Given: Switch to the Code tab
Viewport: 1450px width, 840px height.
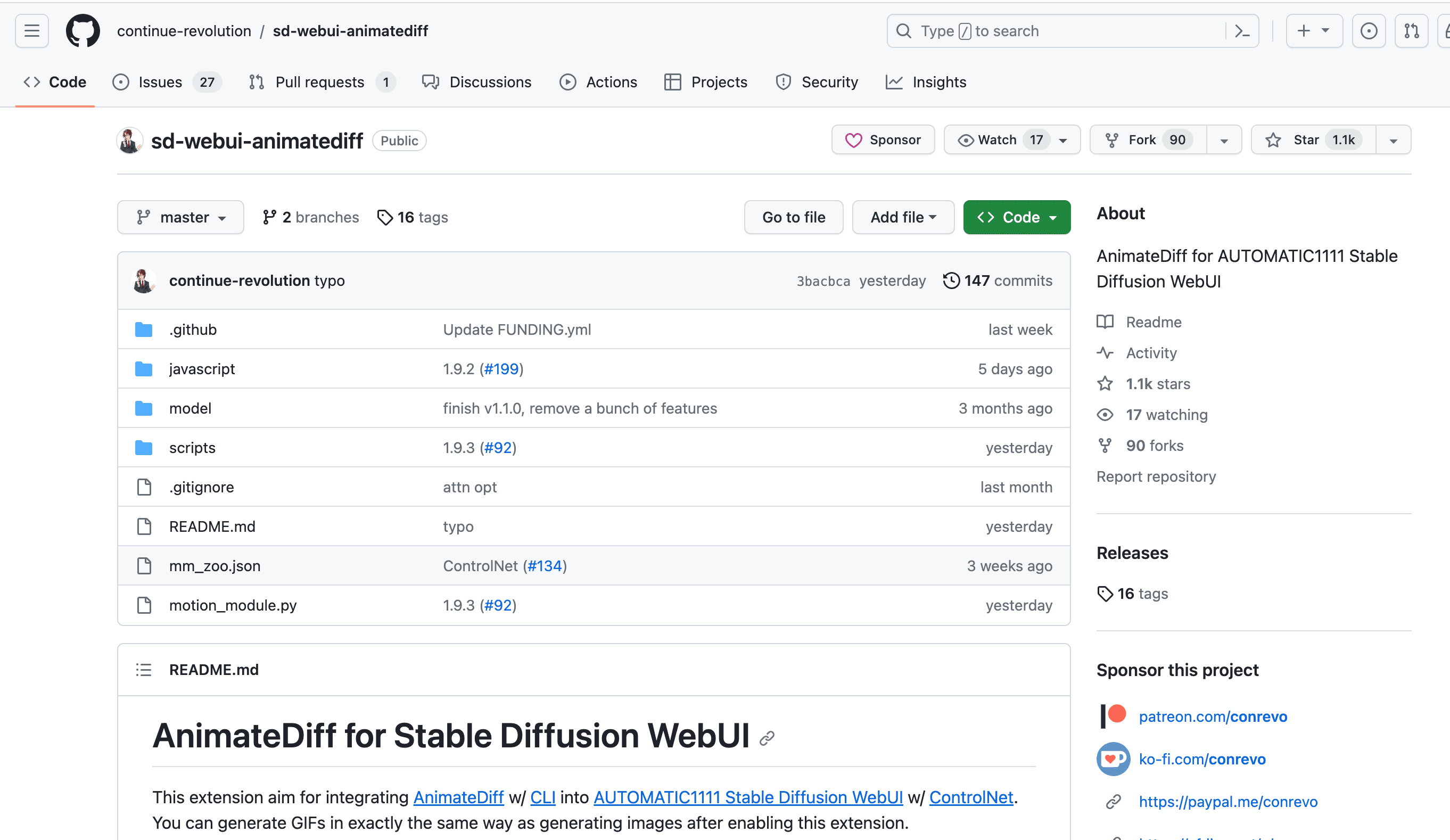Looking at the screenshot, I should (55, 83).
